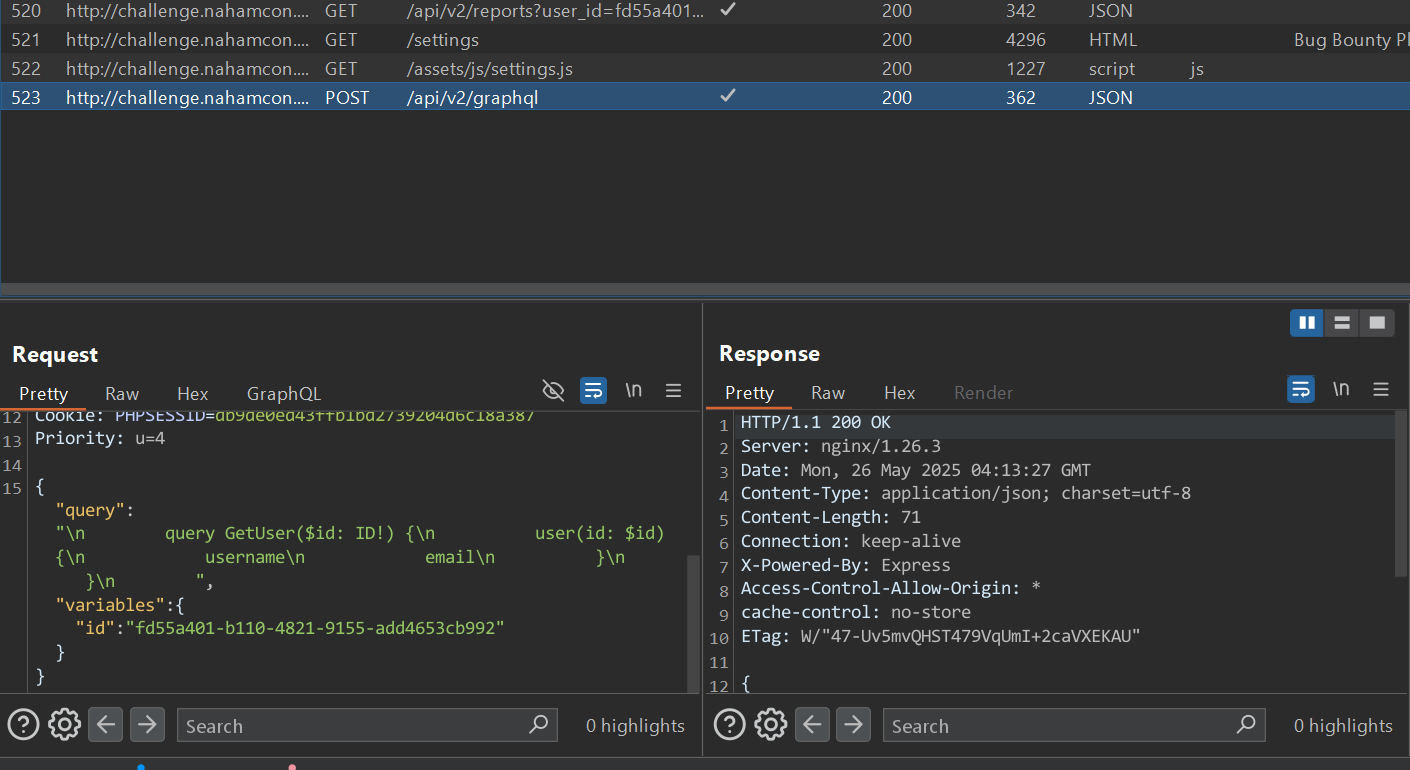1410x770 pixels.
Task: Toggle the Request message inspector visibility (crossed-eye icon)
Action: tap(553, 390)
